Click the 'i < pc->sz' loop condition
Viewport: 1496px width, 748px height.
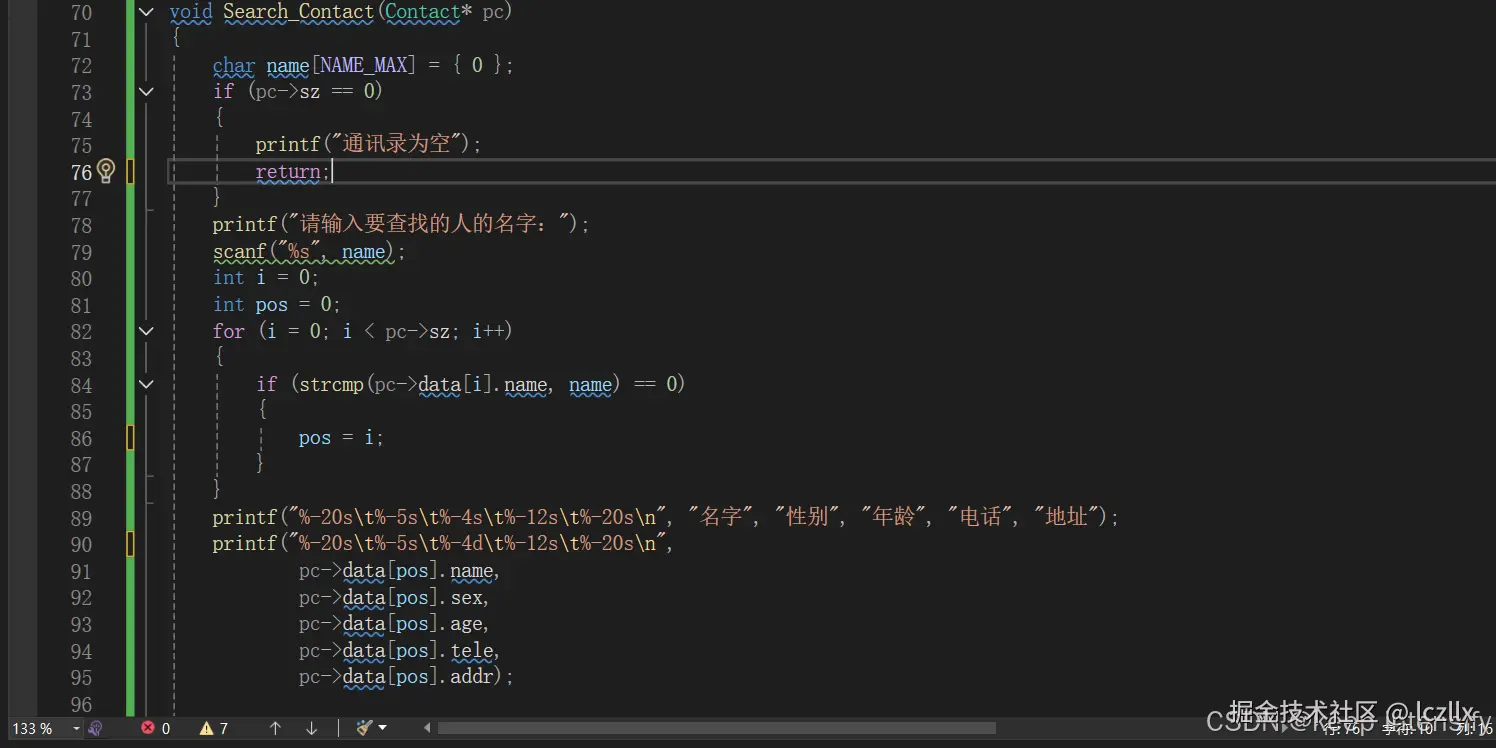pos(396,331)
